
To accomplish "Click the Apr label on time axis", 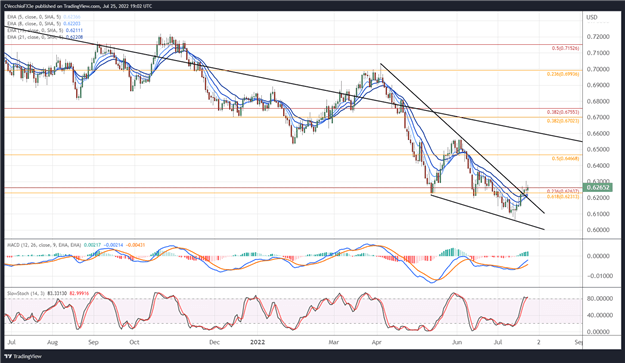I will pyautogui.click(x=376, y=342).
